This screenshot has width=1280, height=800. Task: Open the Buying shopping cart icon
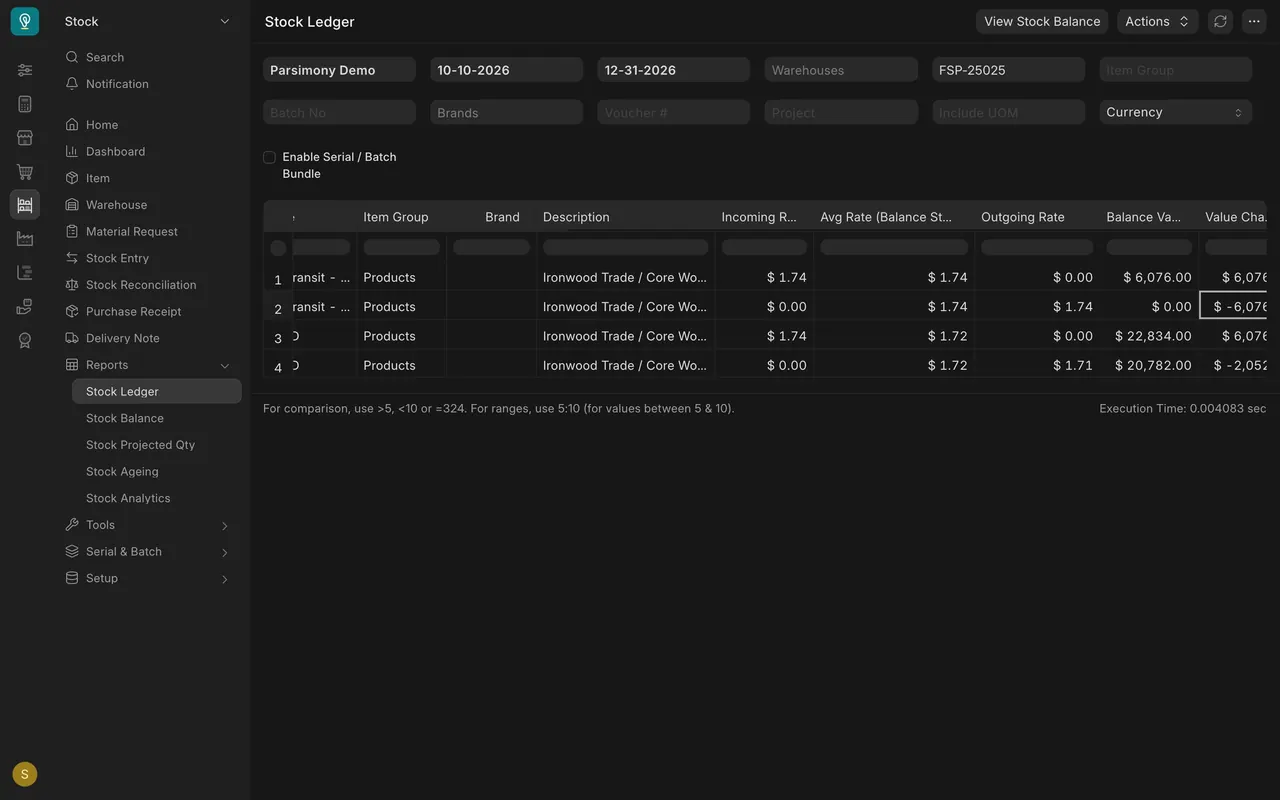coord(25,171)
